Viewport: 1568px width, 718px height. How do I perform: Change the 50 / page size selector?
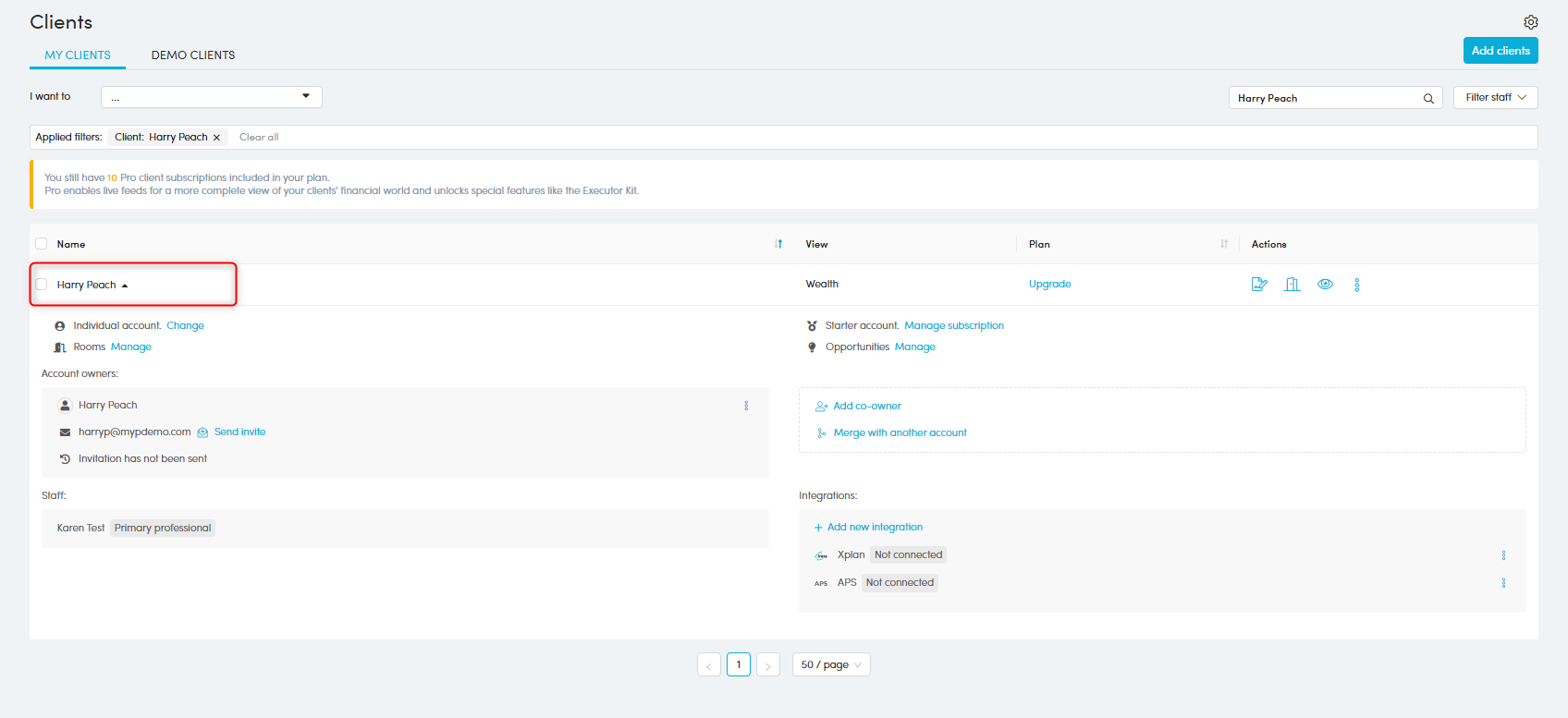click(x=830, y=664)
